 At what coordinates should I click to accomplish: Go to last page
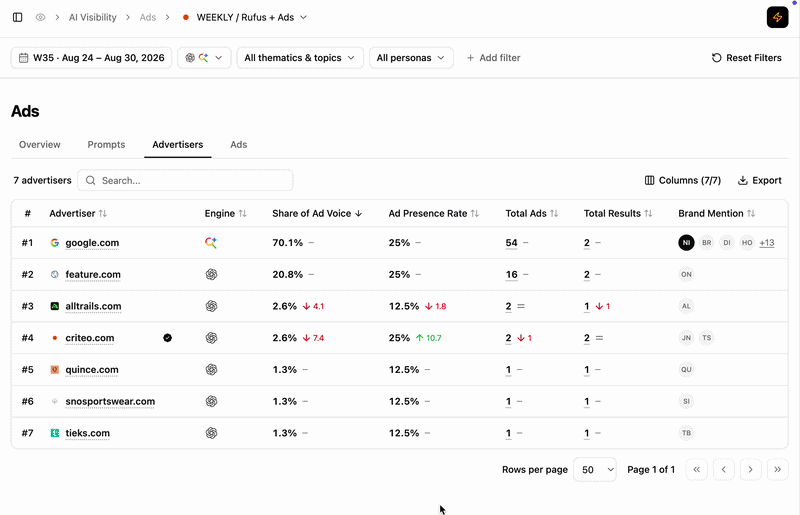click(x=778, y=470)
